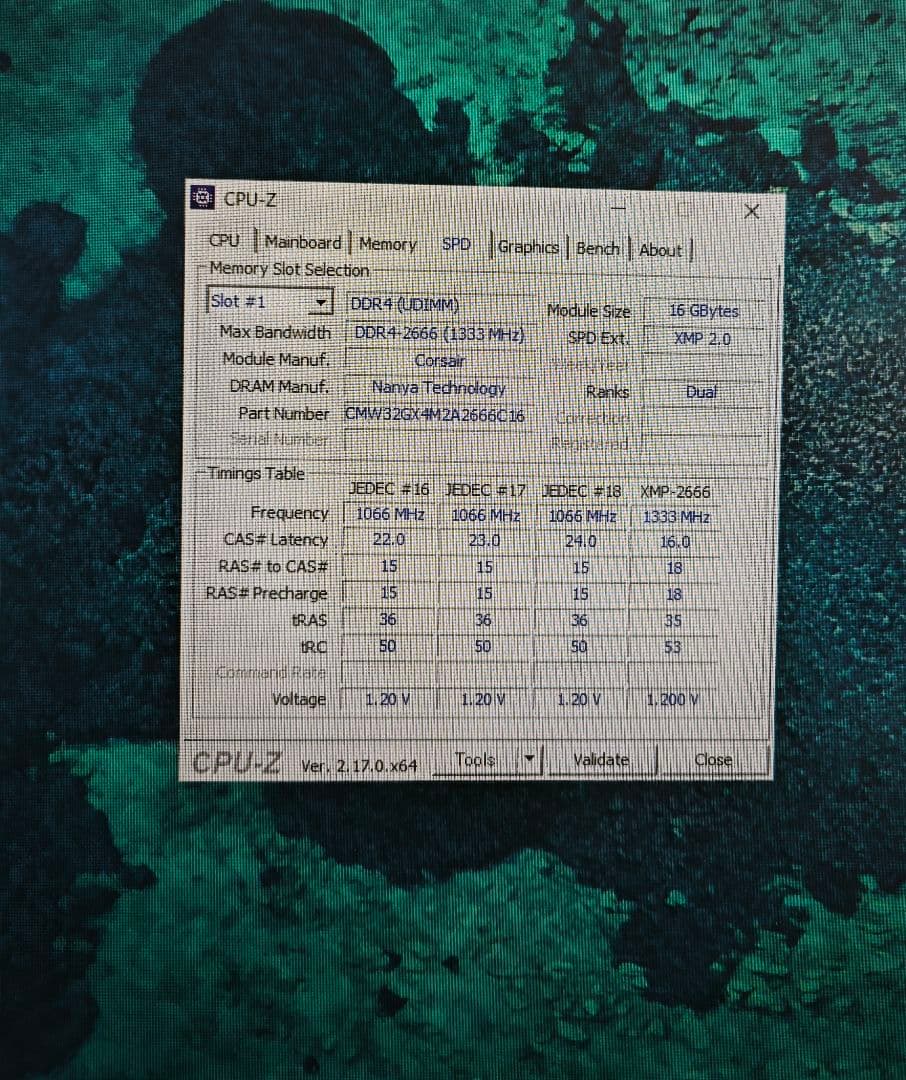Click the JEDEC #16 voltage 1.20 V cell
Screen dimensions: 906x1080
pyautogui.click(x=388, y=699)
